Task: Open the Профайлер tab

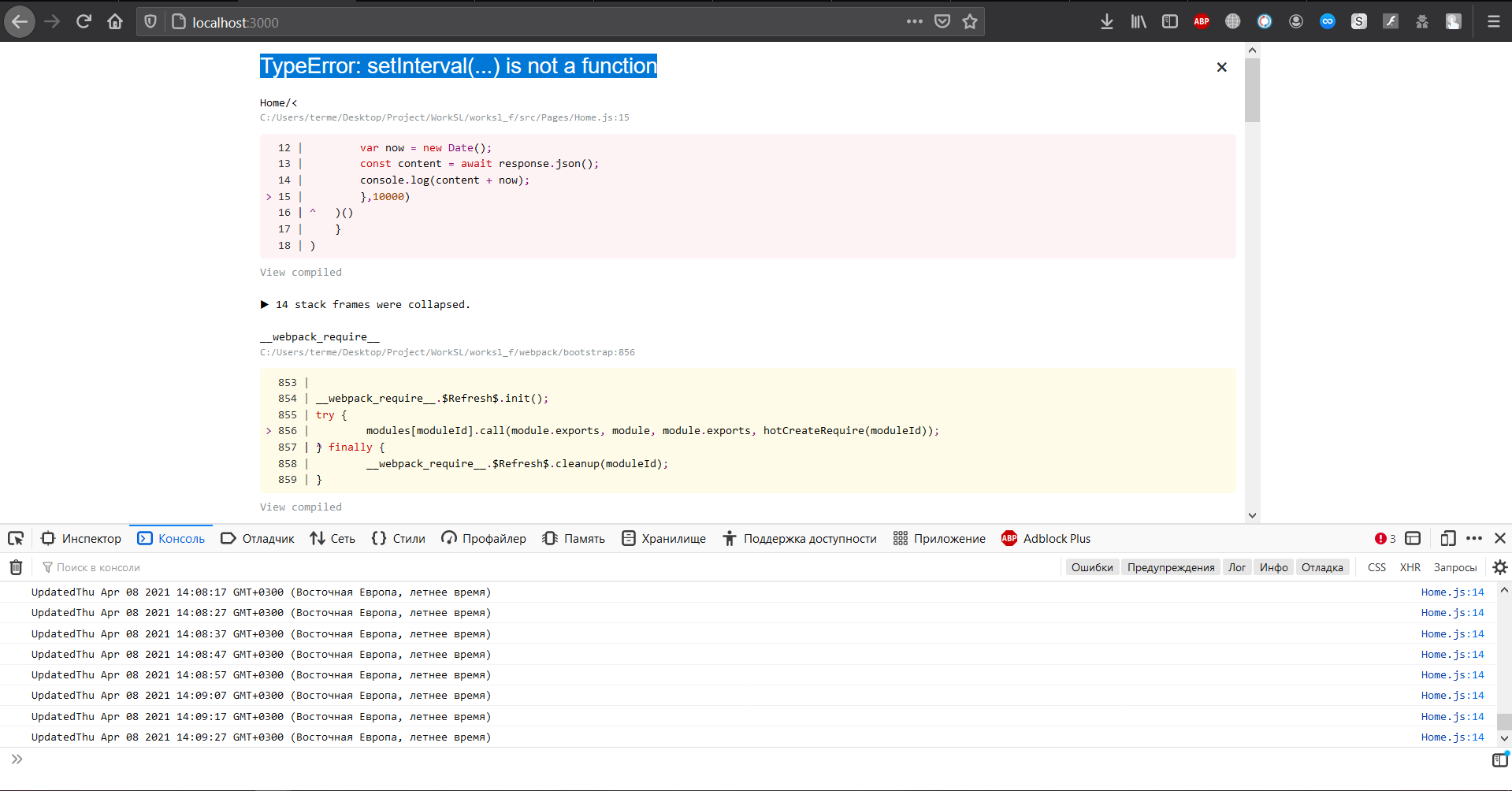Action: tap(484, 539)
